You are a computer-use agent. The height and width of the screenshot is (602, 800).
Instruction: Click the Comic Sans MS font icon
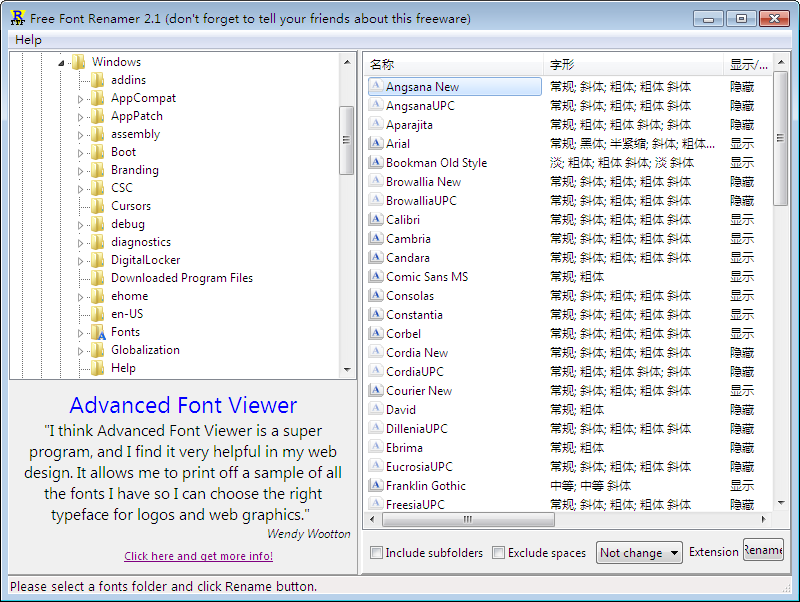coord(376,276)
